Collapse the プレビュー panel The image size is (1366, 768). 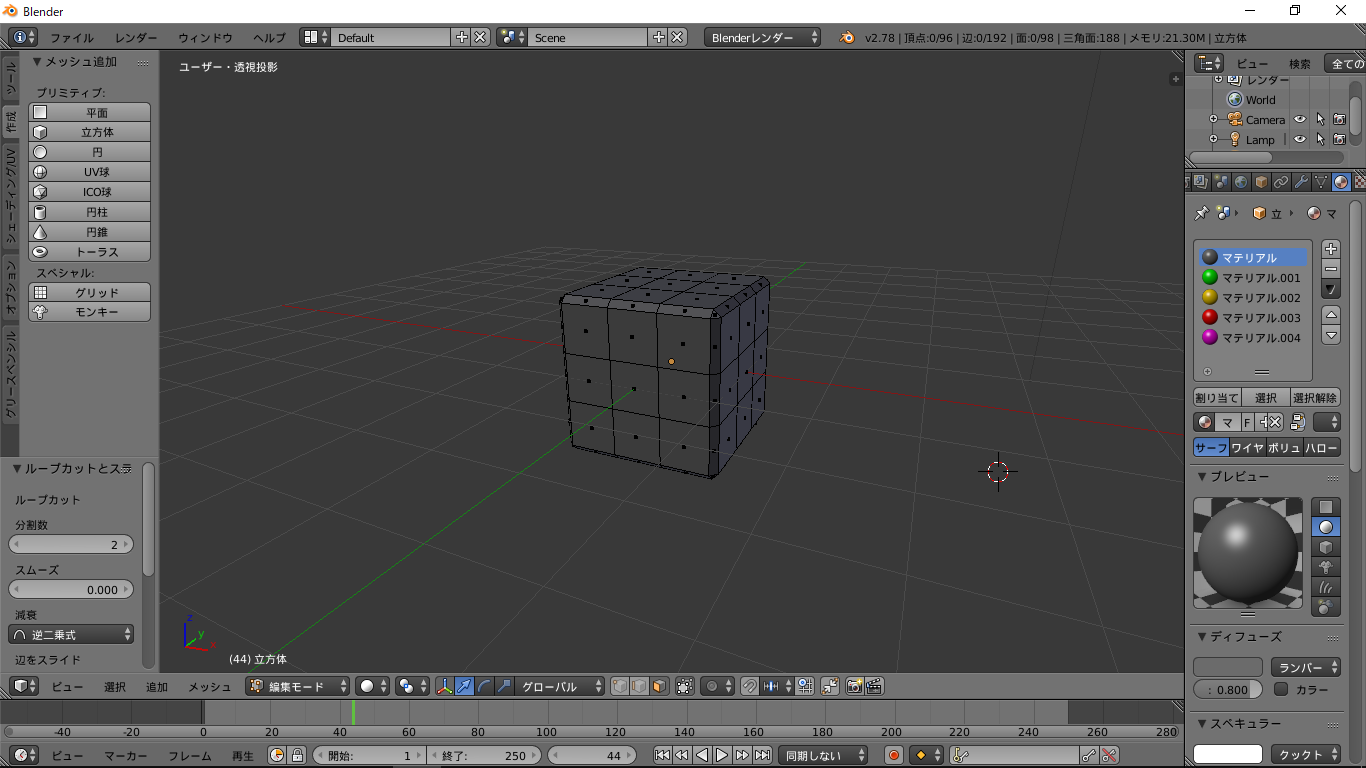(1202, 477)
